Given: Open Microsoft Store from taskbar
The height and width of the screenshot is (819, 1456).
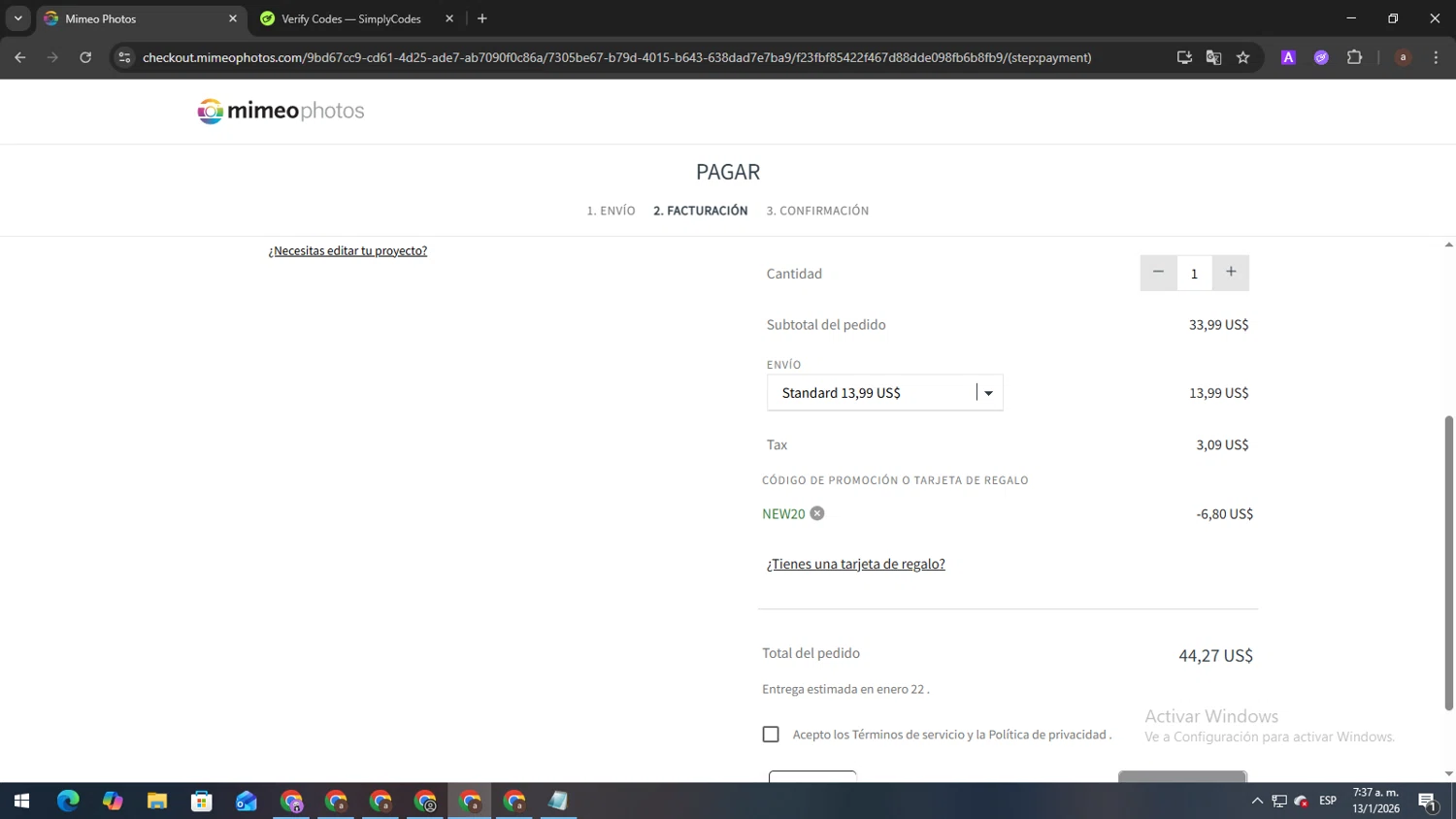Looking at the screenshot, I should pos(202,801).
